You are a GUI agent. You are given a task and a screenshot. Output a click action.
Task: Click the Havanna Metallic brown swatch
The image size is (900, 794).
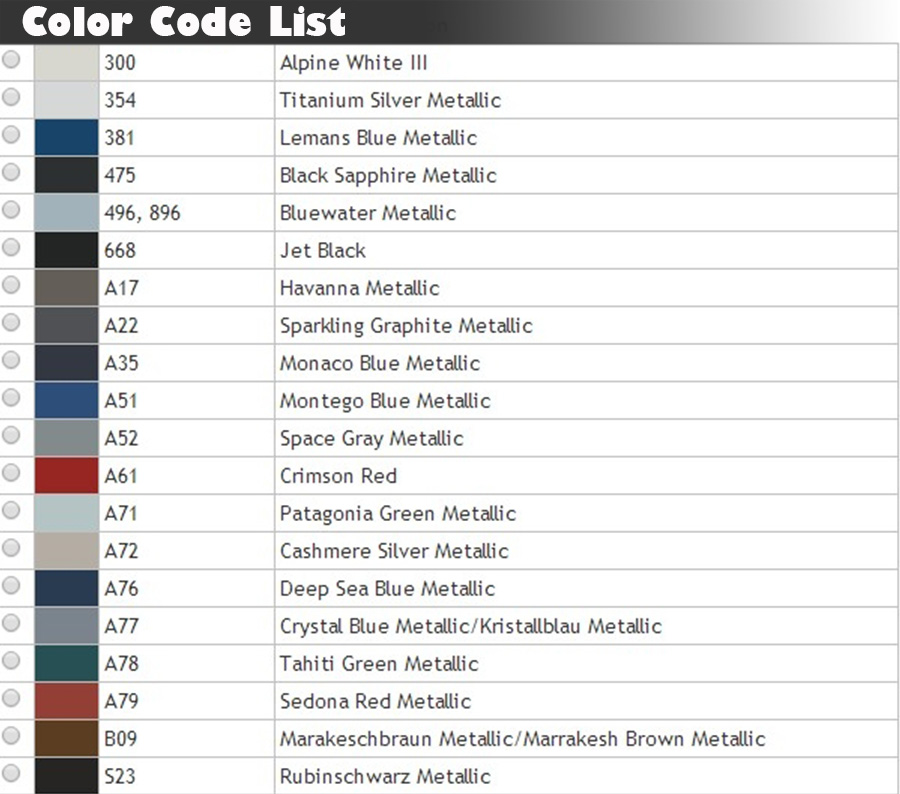coord(66,288)
